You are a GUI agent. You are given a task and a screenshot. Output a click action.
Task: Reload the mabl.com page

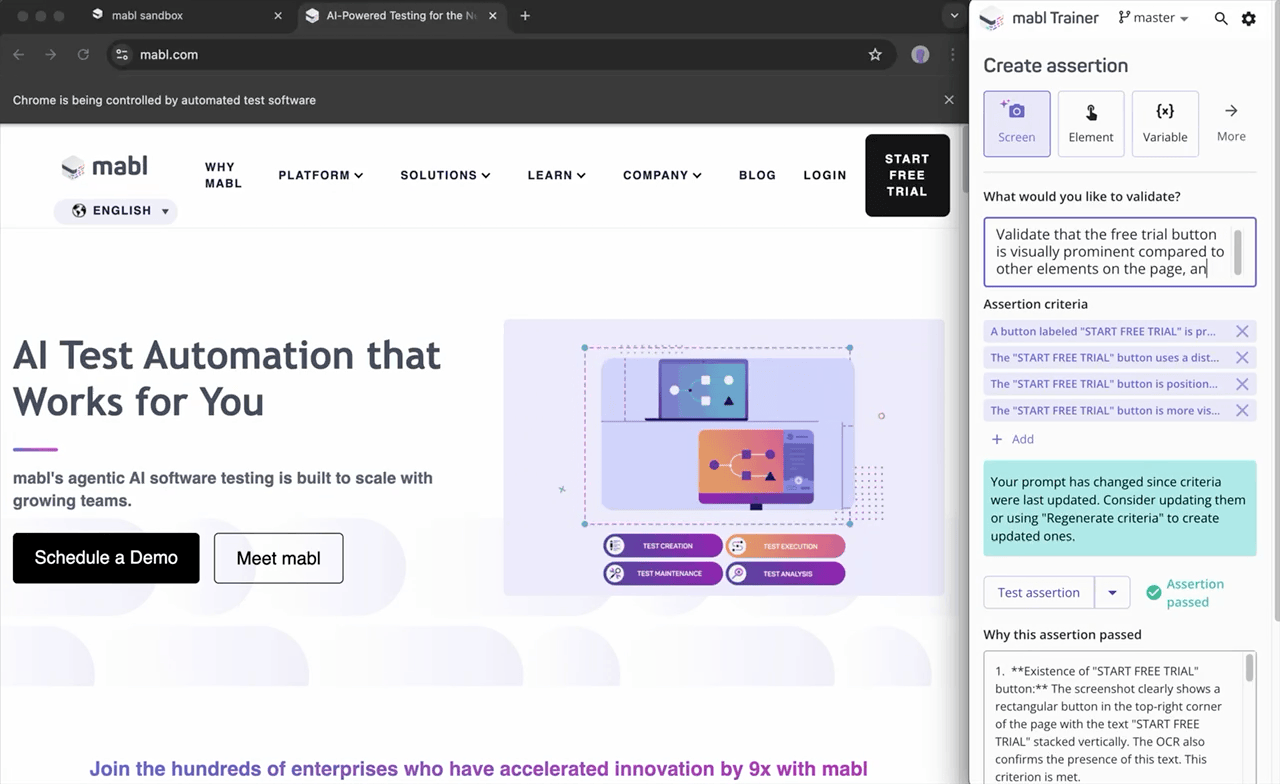(83, 55)
